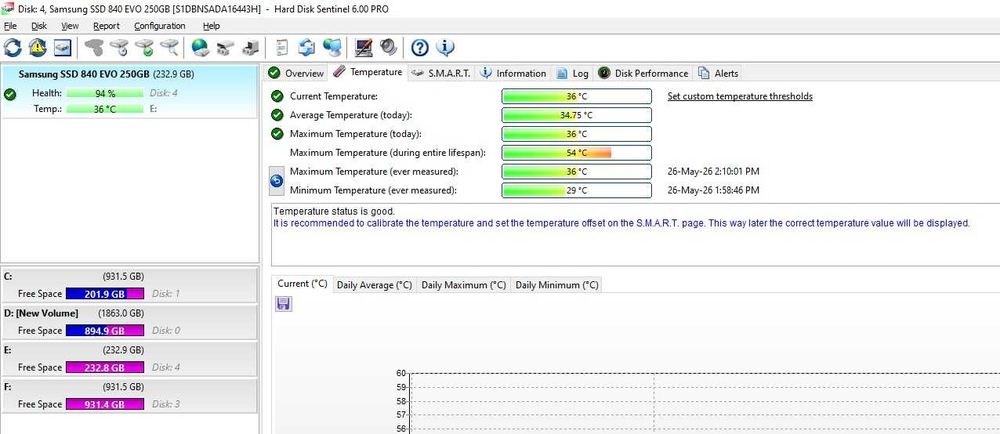The height and width of the screenshot is (434, 1000).
Task: Select the Daily Average (°C) chart tab
Action: [x=374, y=285]
